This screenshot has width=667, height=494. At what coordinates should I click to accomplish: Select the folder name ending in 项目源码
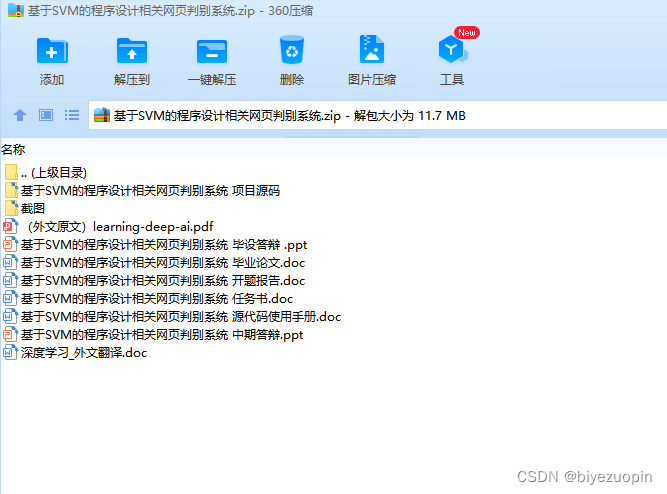(x=150, y=190)
